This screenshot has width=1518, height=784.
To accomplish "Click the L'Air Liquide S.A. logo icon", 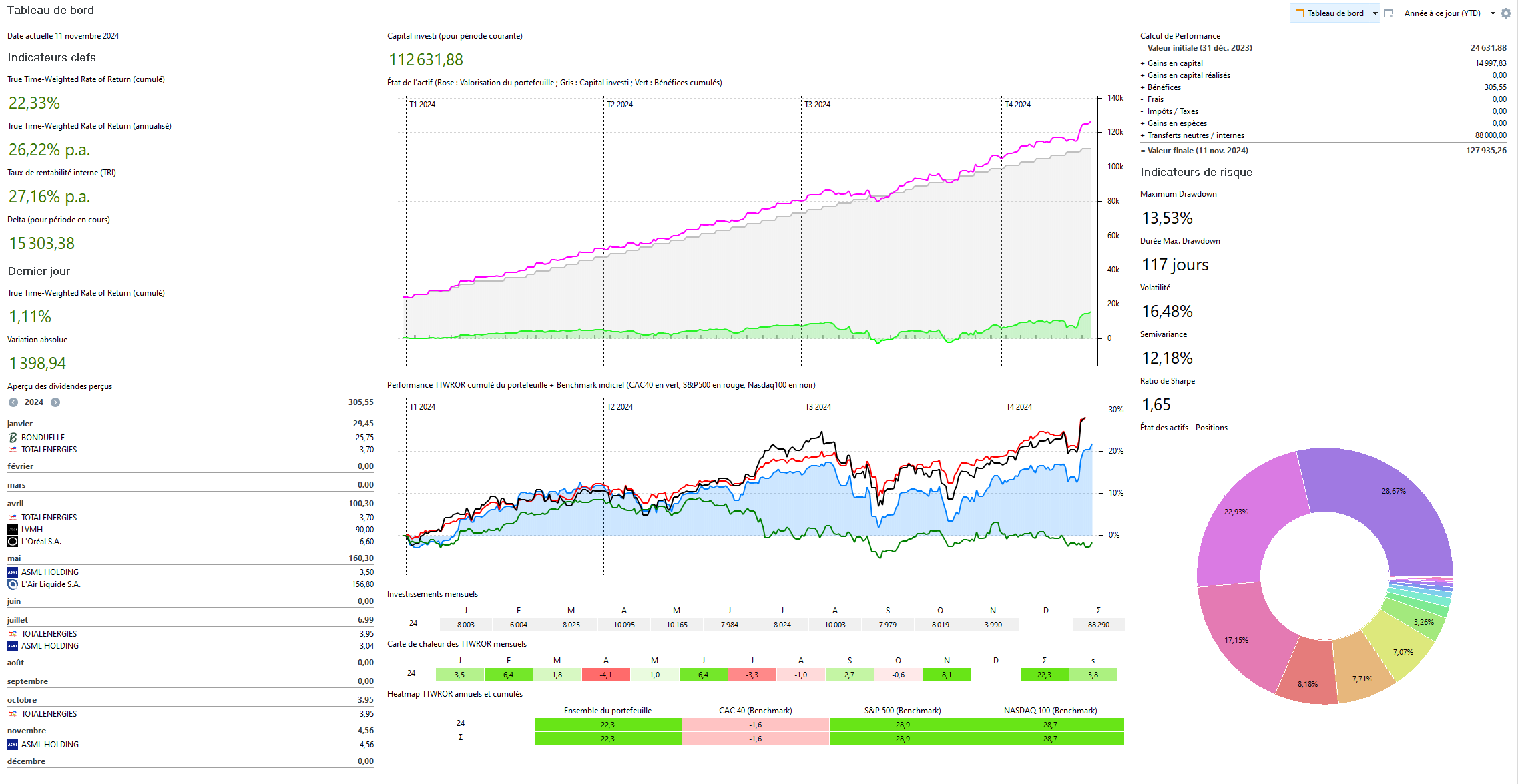I will [13, 584].
